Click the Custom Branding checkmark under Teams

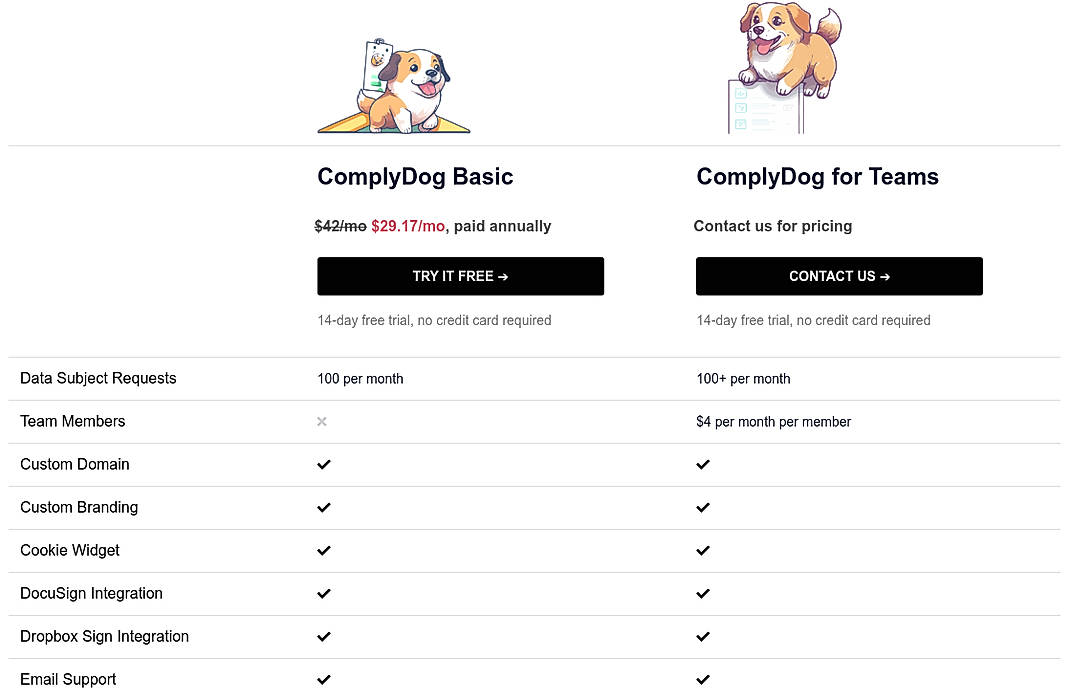pos(703,507)
